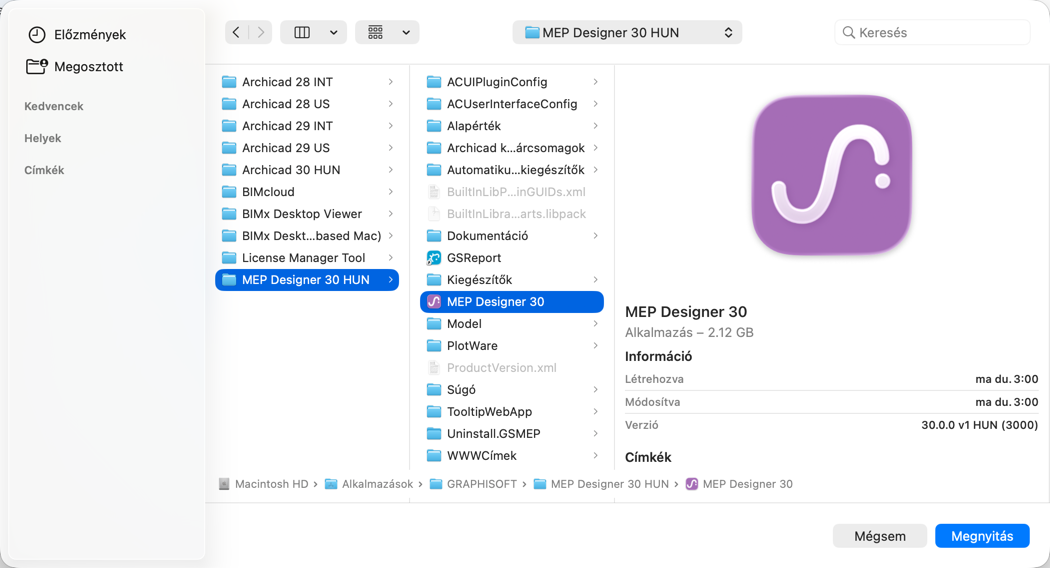
Task: Click MEP Designer 30 app in path bar
Action: pyautogui.click(x=739, y=484)
